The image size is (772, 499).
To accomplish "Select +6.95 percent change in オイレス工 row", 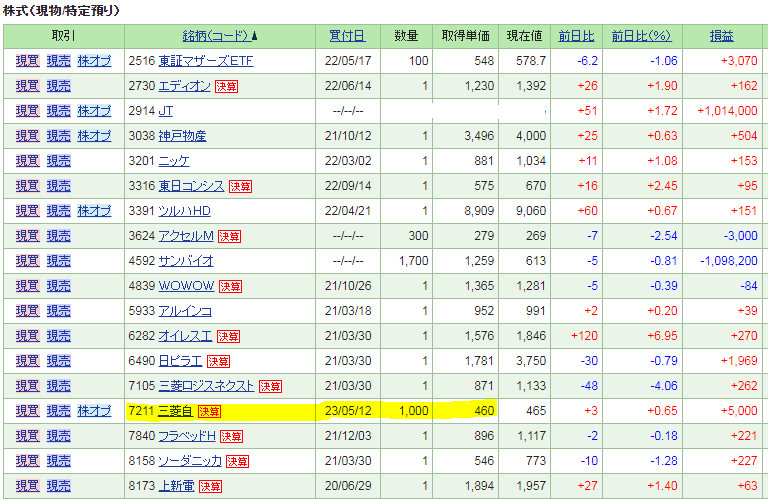I will [x=662, y=336].
